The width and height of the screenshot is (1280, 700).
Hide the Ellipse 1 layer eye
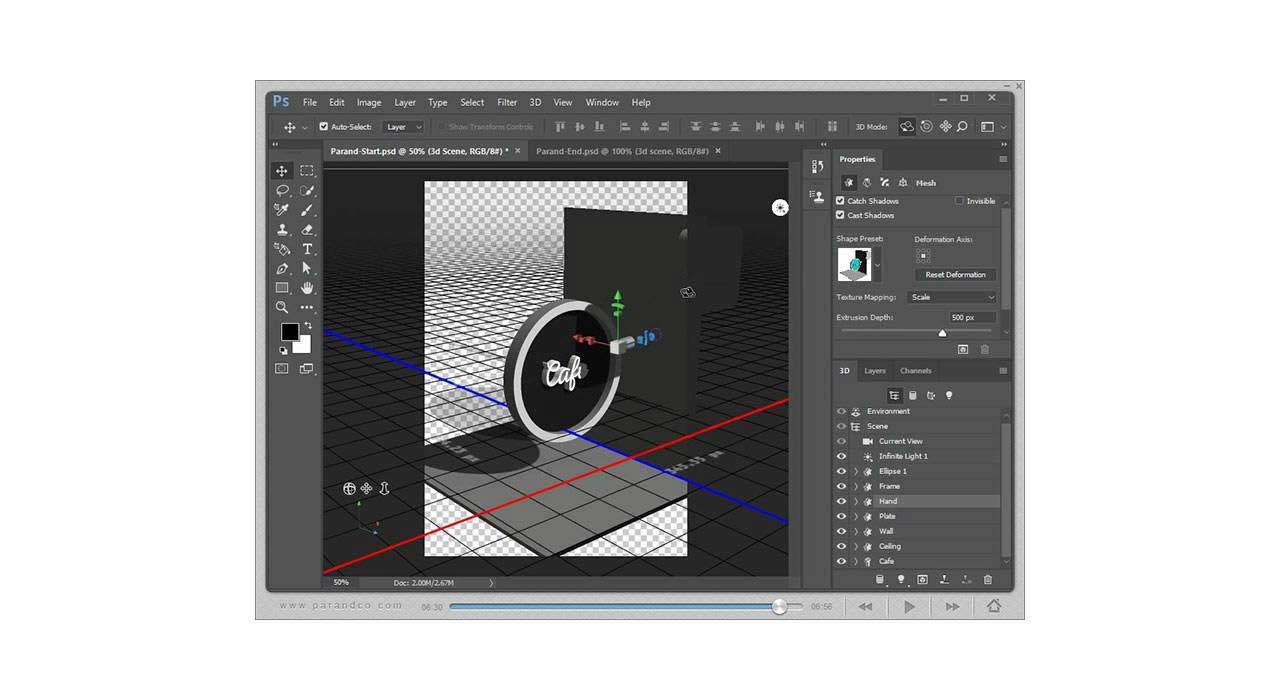[x=841, y=471]
